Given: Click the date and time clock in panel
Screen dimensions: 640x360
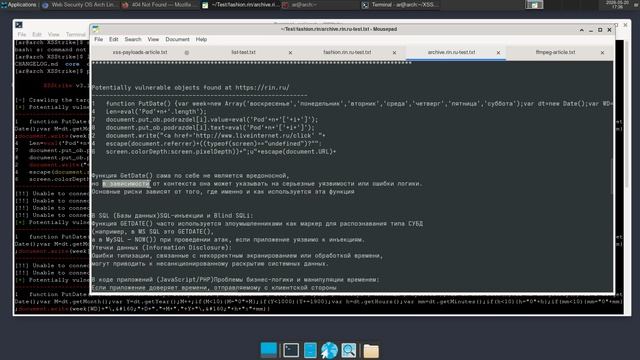Looking at the screenshot, I should [618, 4].
